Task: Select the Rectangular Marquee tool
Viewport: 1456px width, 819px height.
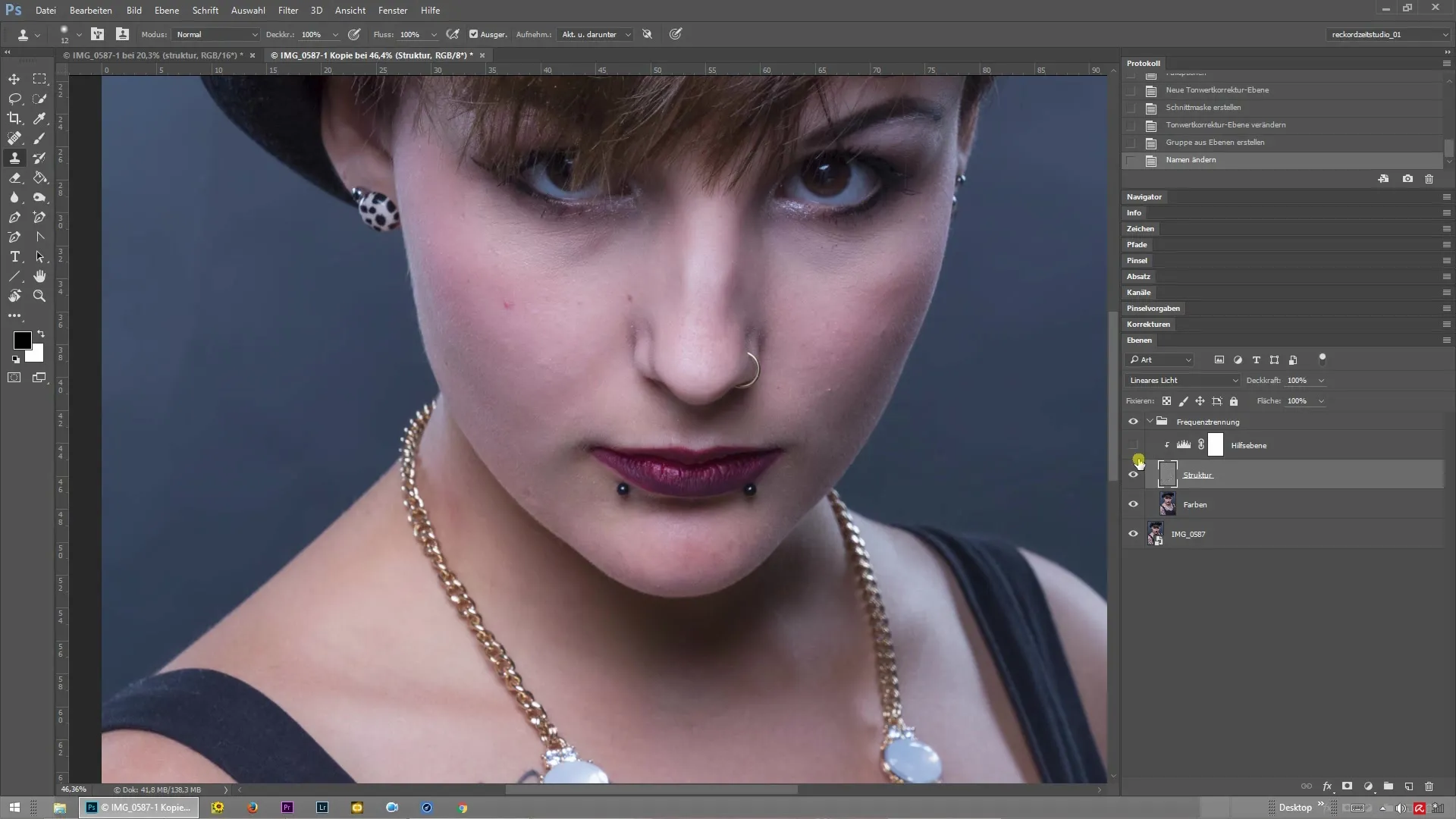Action: [x=39, y=79]
